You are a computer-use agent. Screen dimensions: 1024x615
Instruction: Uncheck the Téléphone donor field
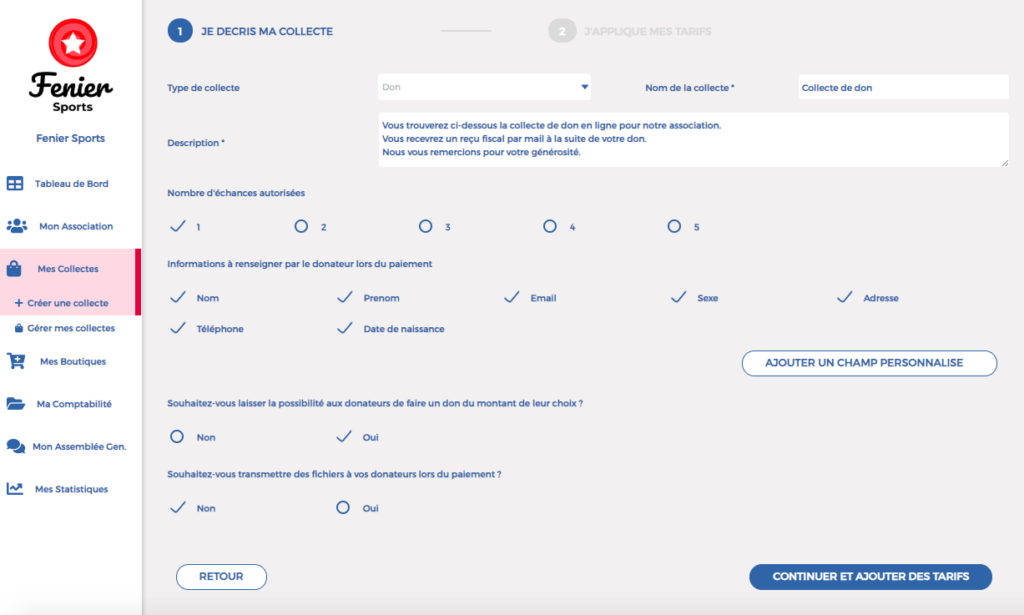tap(178, 328)
